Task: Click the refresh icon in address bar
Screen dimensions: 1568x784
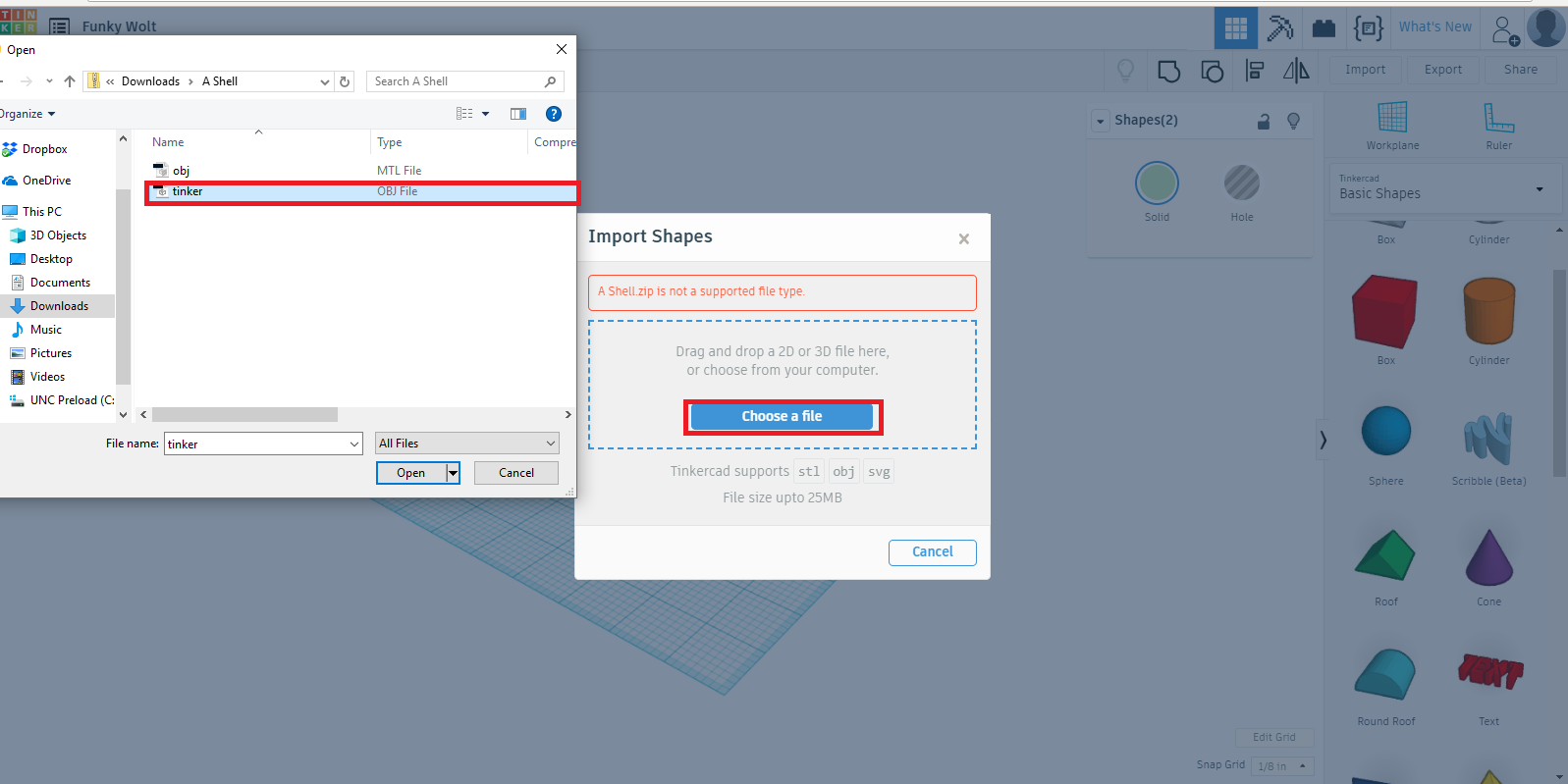Action: [x=345, y=81]
